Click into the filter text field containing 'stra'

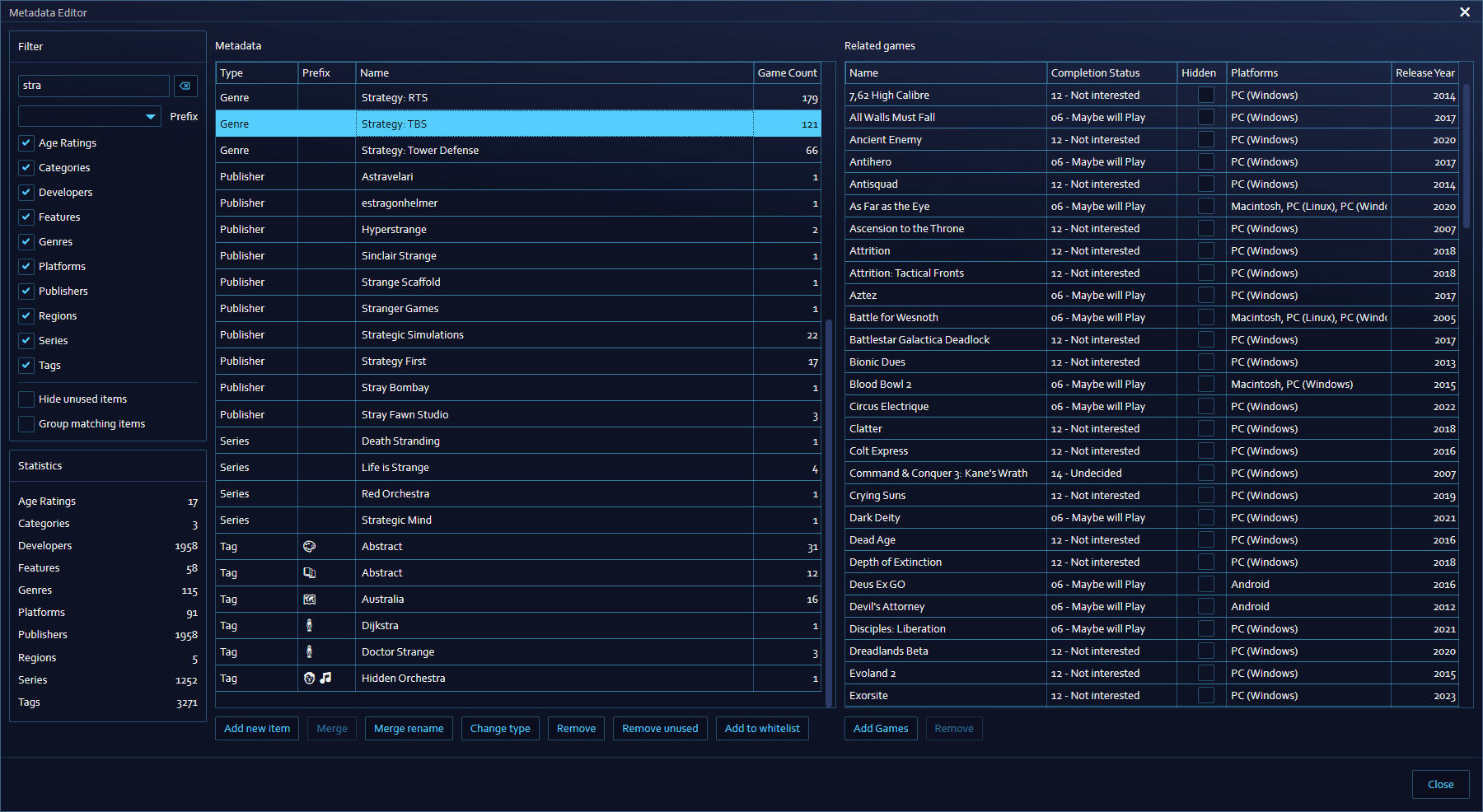94,86
